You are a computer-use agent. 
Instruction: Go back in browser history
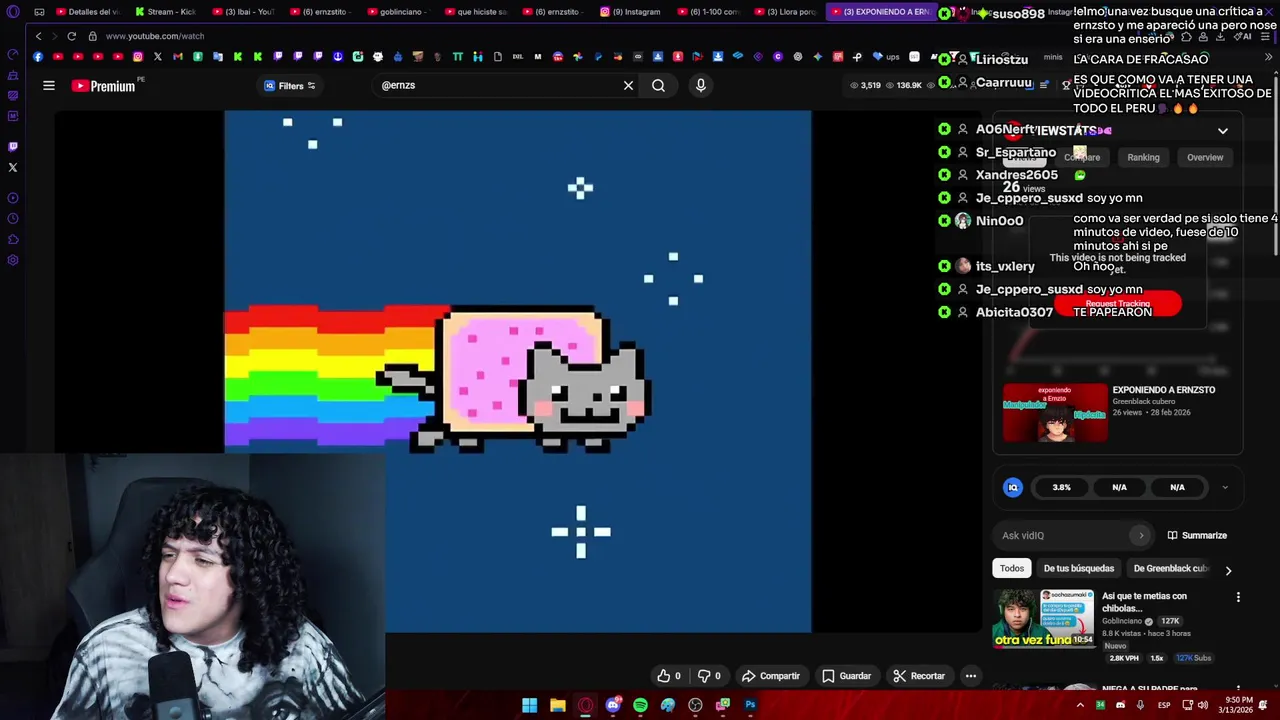[x=38, y=36]
